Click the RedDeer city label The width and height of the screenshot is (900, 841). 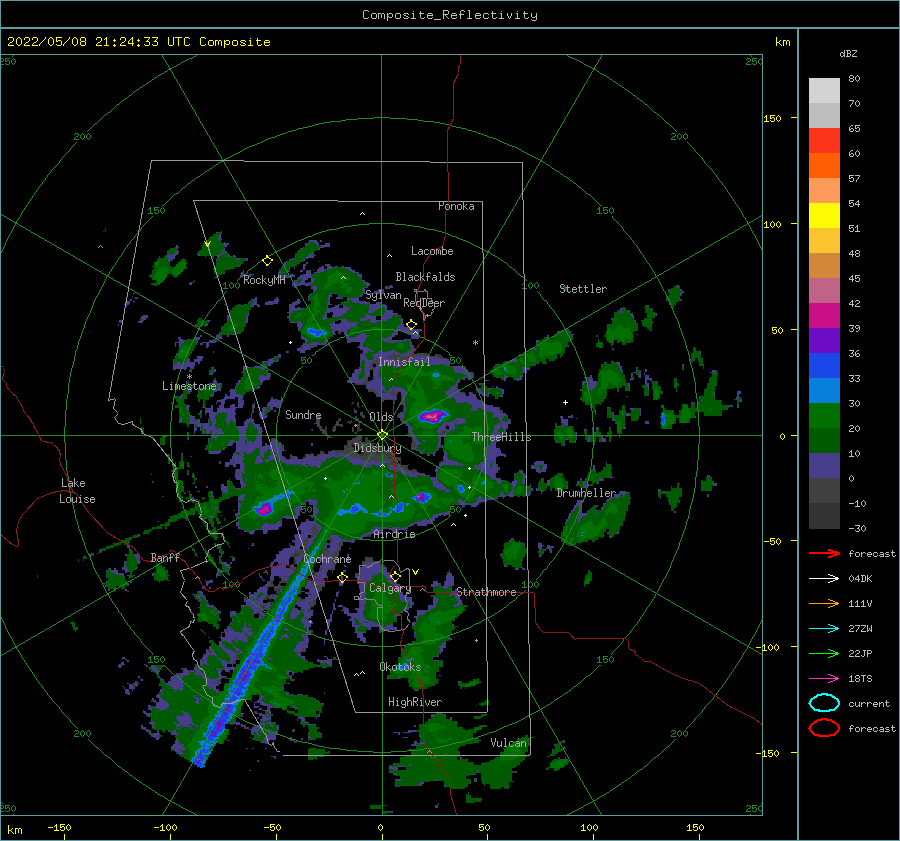click(x=424, y=303)
